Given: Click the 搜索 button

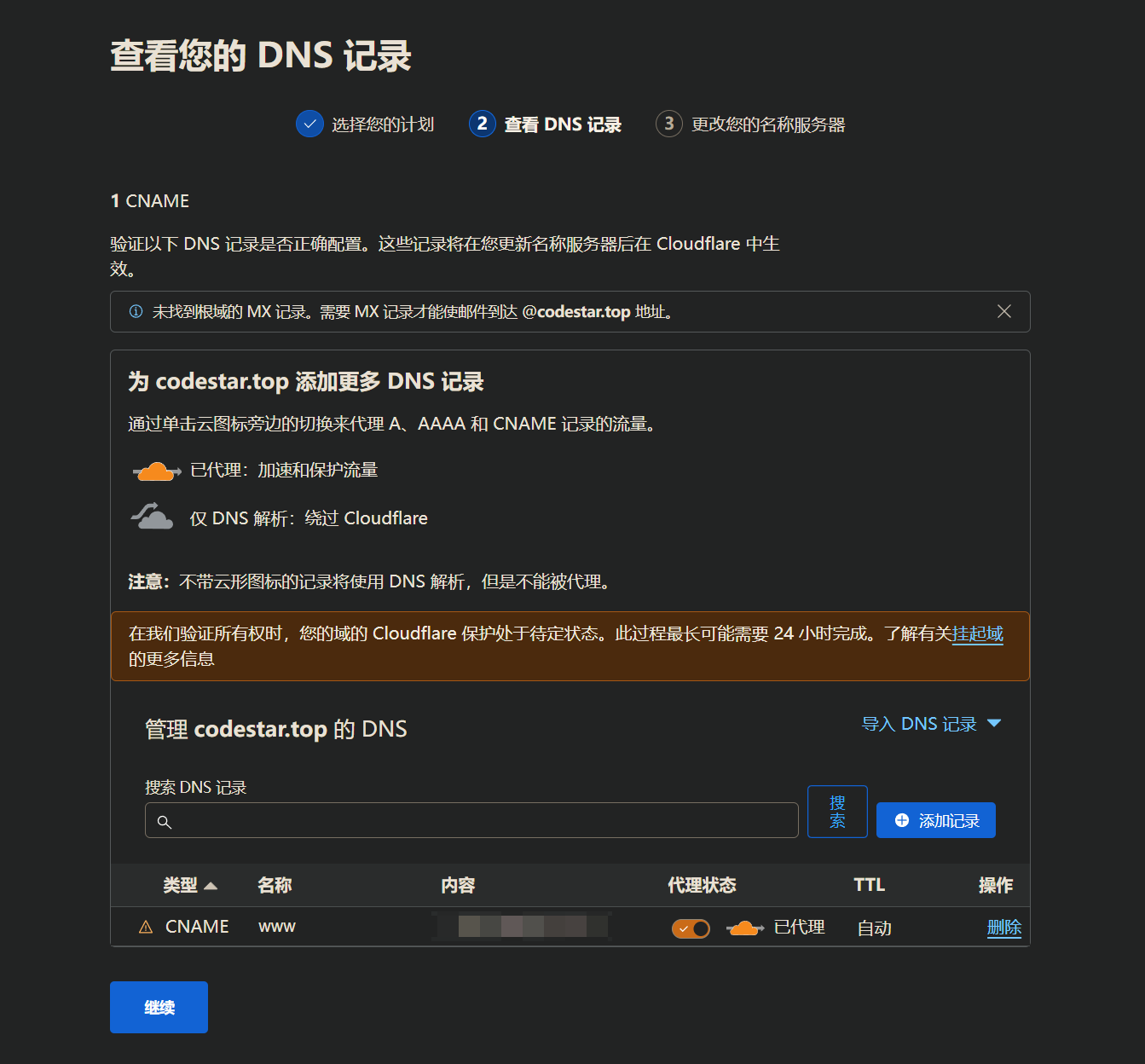Looking at the screenshot, I should point(837,812).
